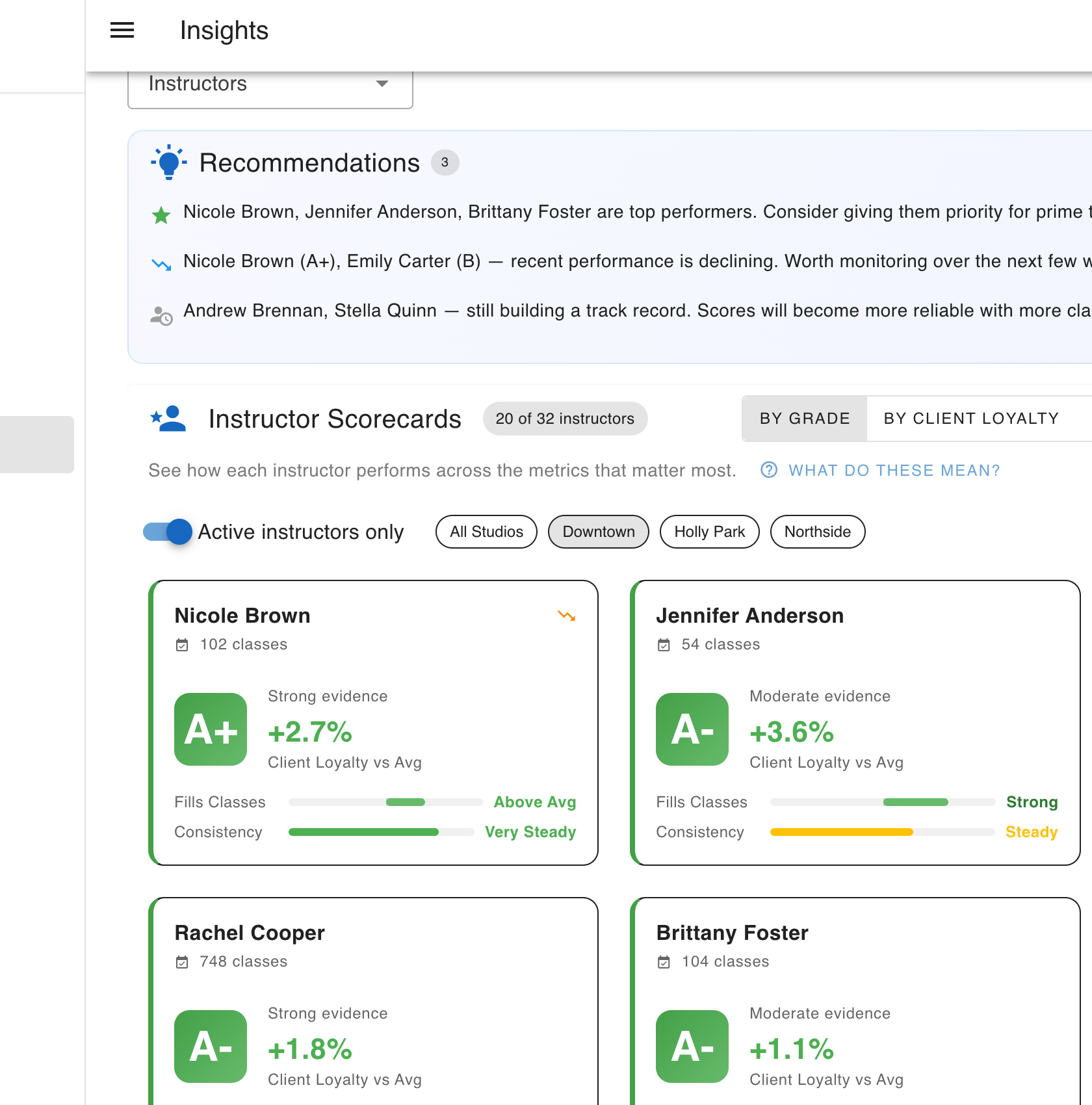Viewport: 1092px width, 1105px height.
Task: Toggle Active instructors only switch
Action: point(168,532)
